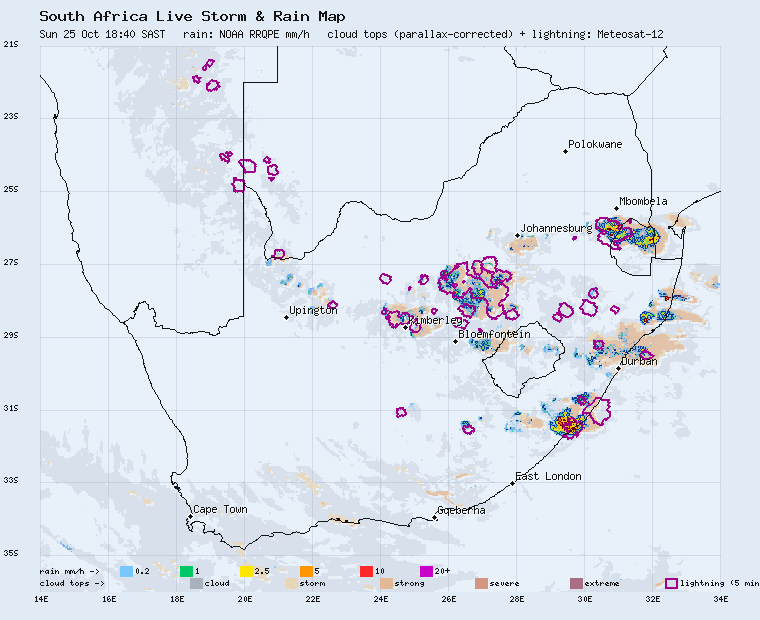Click the 22E longitude axis label

[313, 599]
